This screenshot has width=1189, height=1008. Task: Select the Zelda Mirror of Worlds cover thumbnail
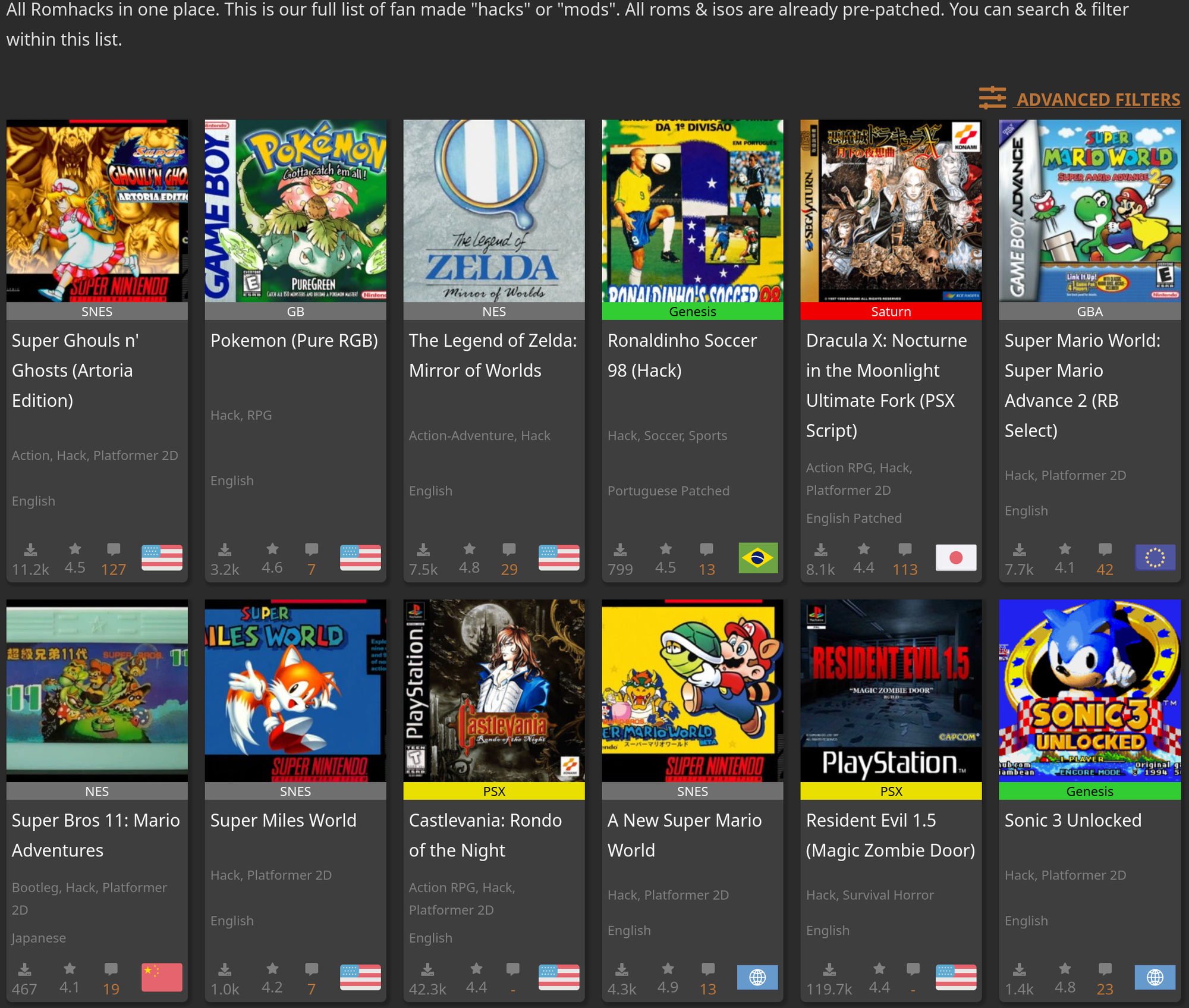(494, 211)
